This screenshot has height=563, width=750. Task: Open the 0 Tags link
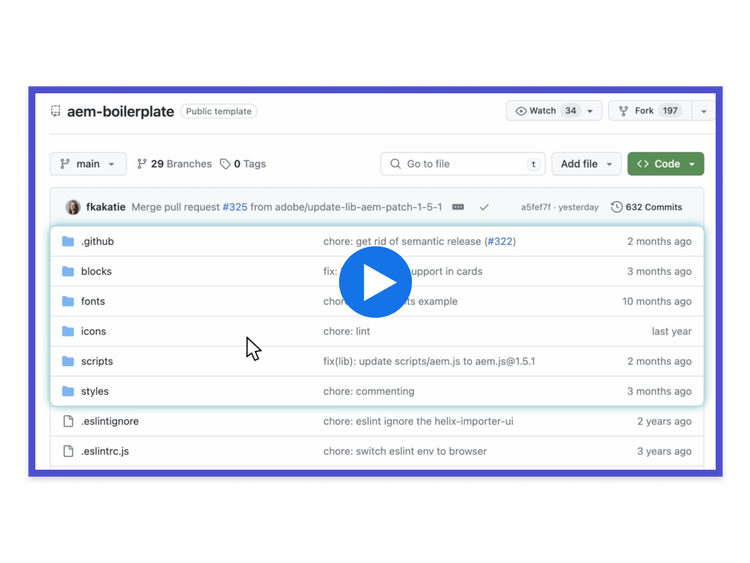tap(243, 164)
